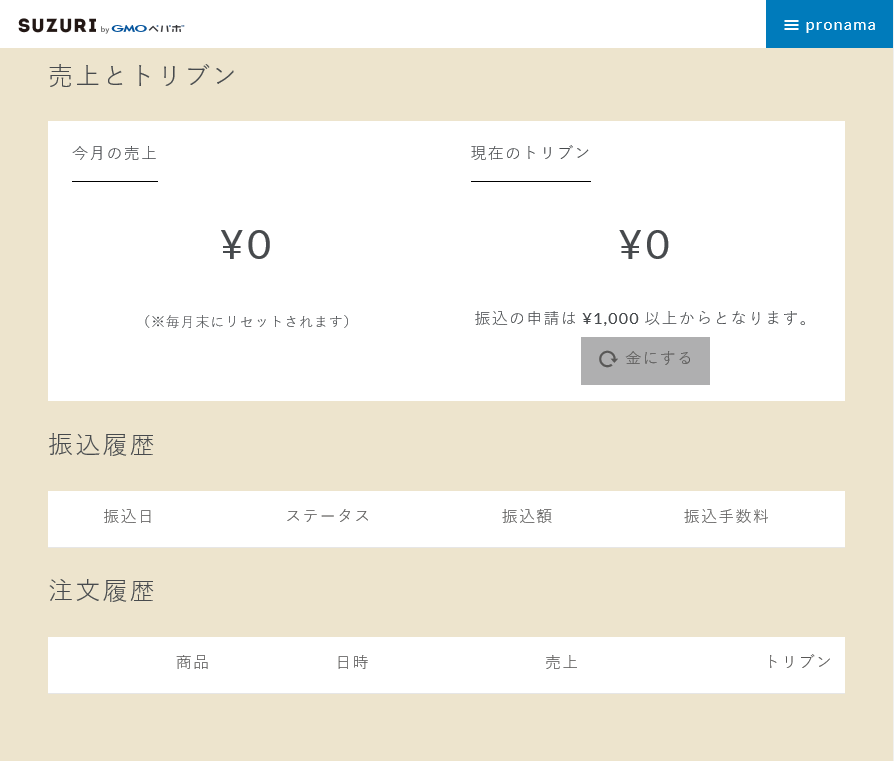The height and width of the screenshot is (761, 894).
Task: Select the 現在のトリブン heading
Action: 530,153
